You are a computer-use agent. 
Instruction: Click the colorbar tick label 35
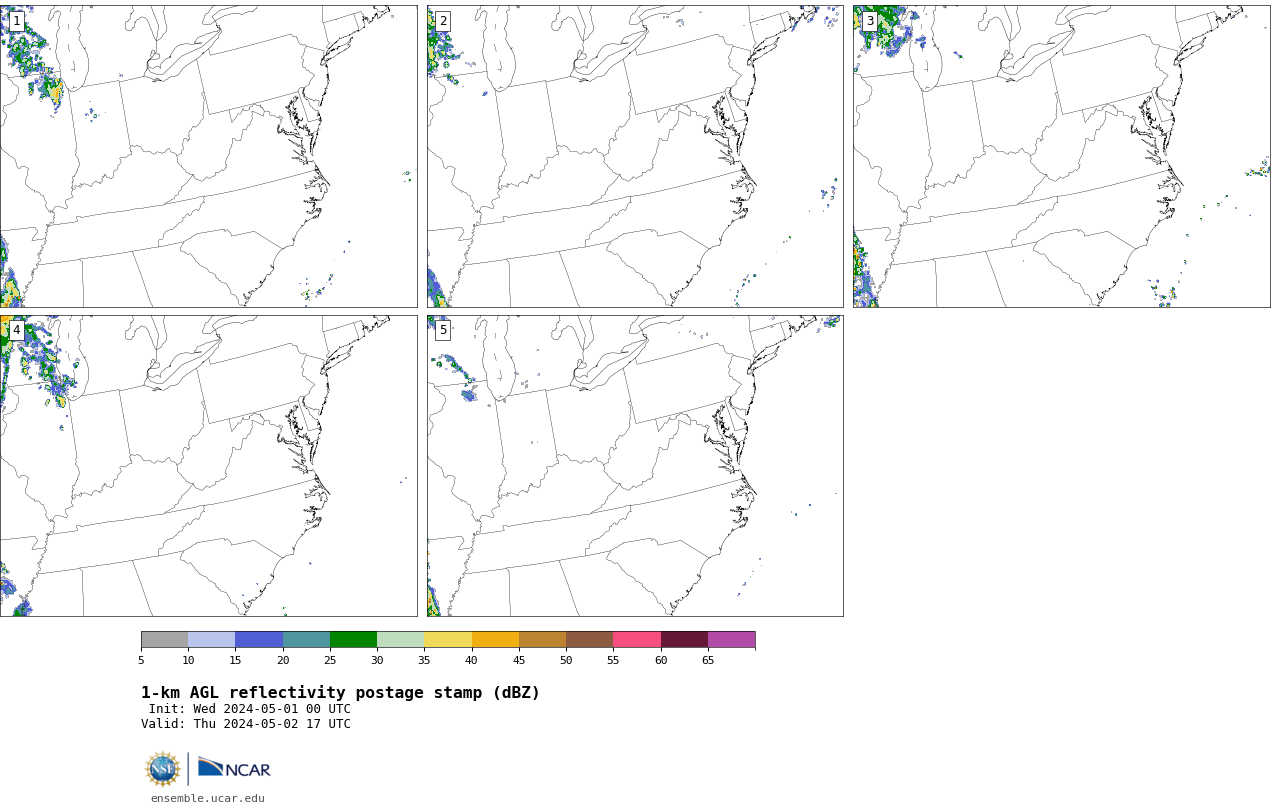(424, 660)
